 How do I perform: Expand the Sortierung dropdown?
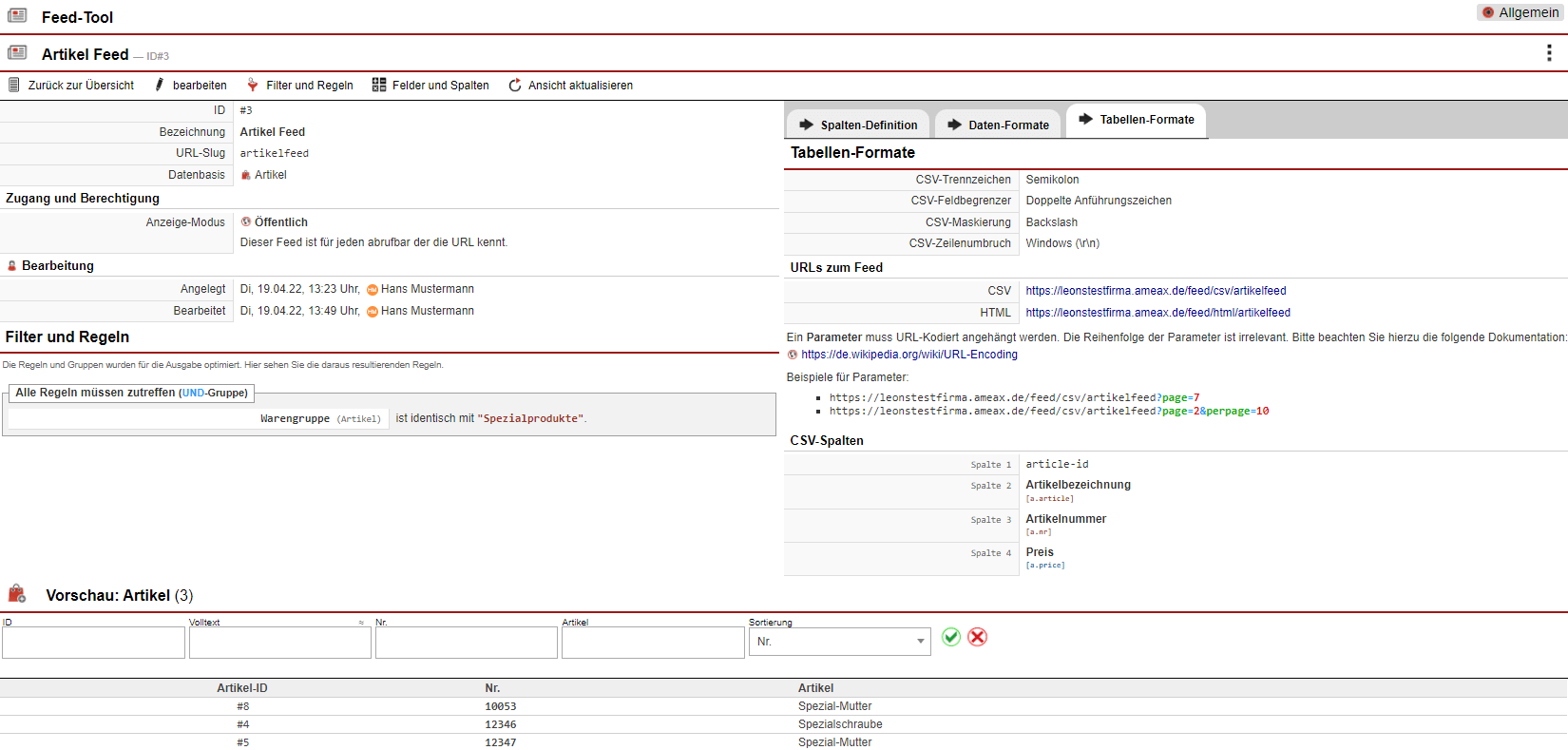coord(839,642)
